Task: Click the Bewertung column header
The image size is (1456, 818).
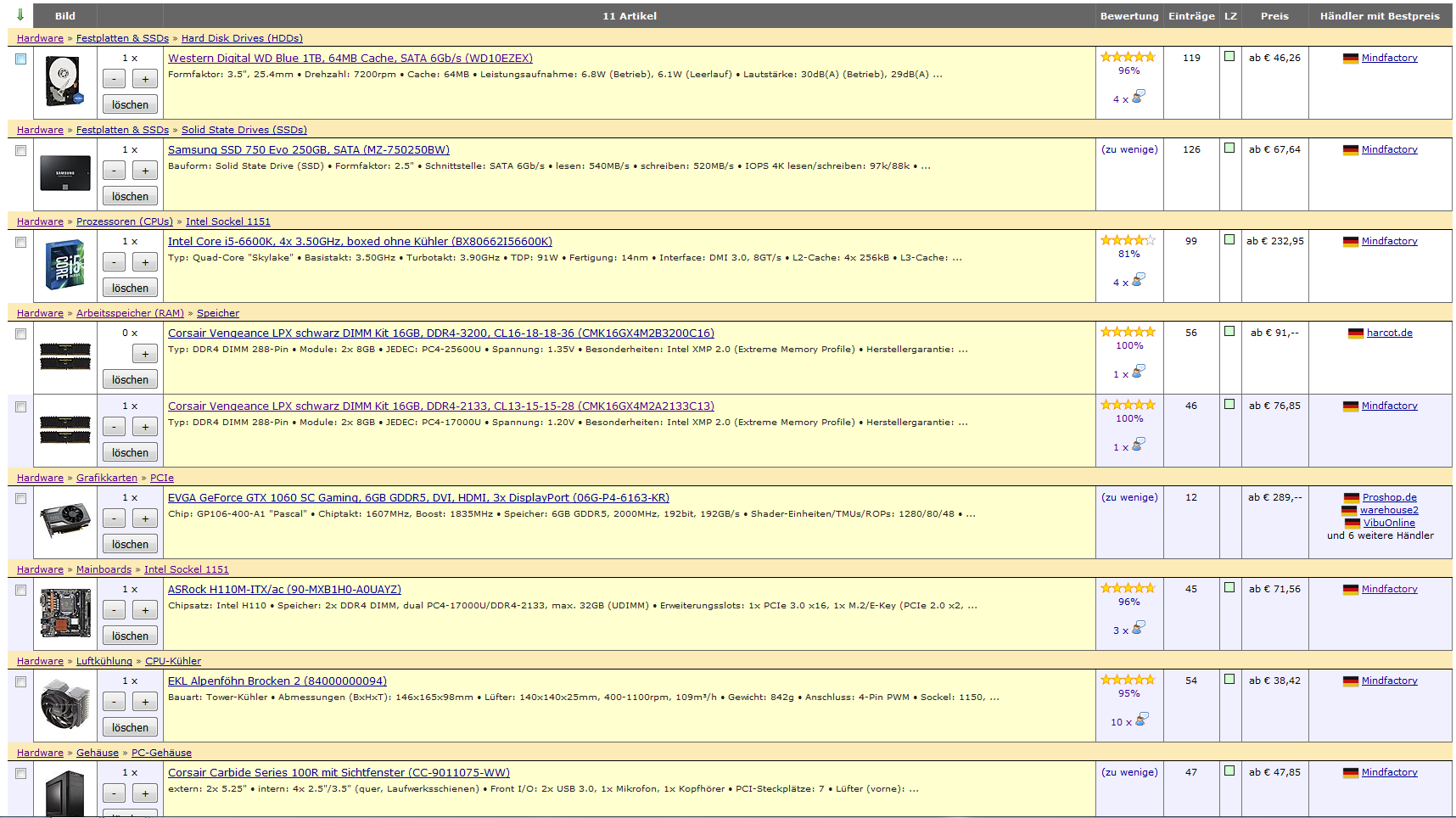Action: point(1129,16)
